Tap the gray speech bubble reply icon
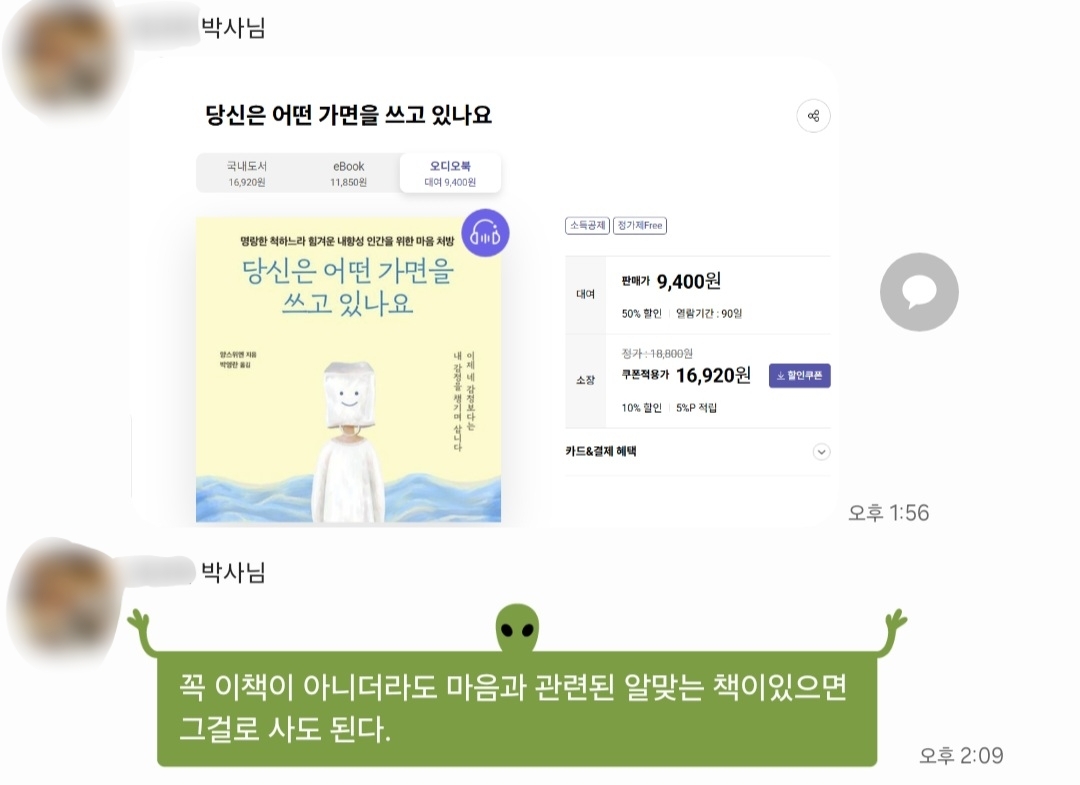Viewport: 1080px width, 785px height. click(919, 292)
